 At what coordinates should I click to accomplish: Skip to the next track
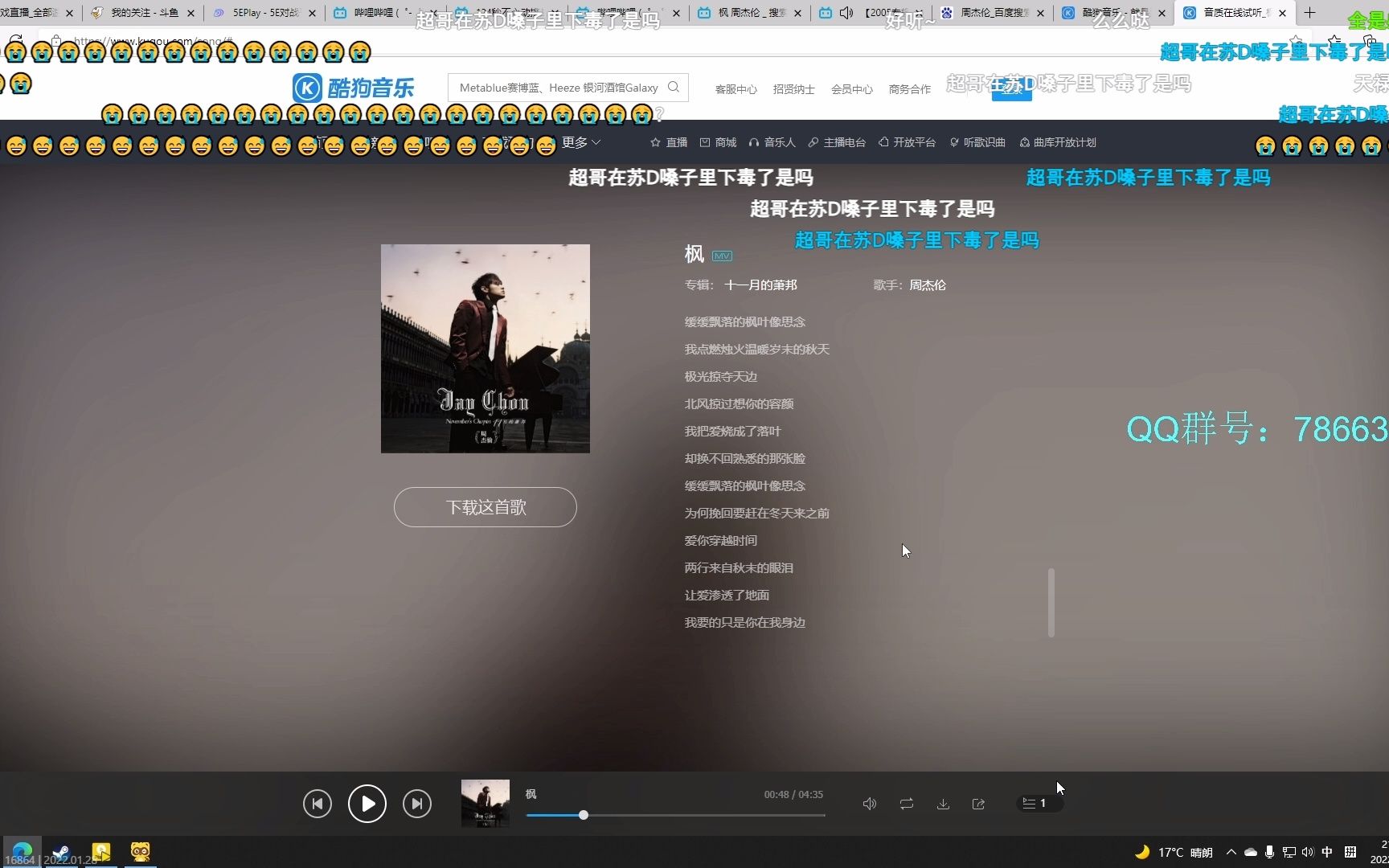coord(417,804)
